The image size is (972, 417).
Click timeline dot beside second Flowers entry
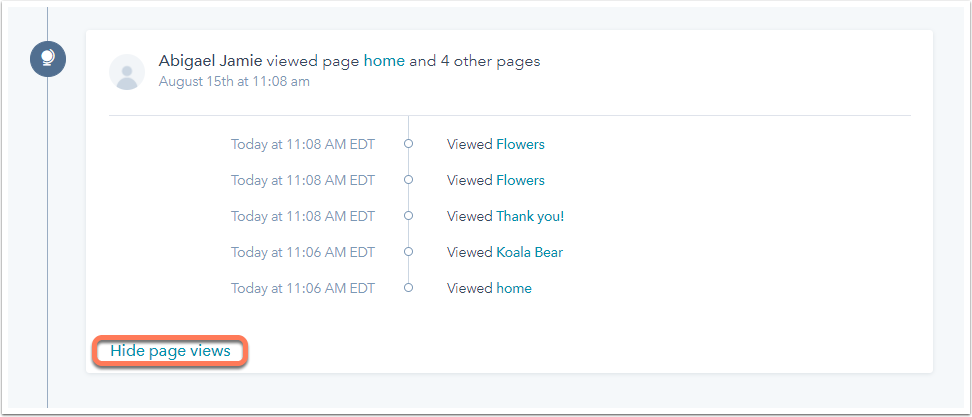pyautogui.click(x=408, y=180)
